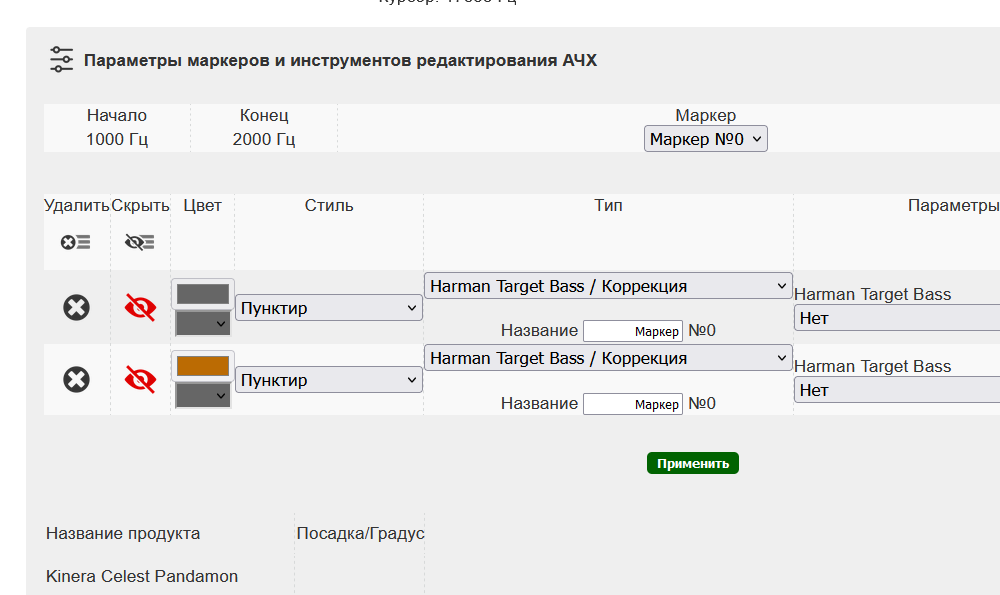Open second row Пунктир style dropdown
Screen dimensions: 1000x595
(x=328, y=380)
